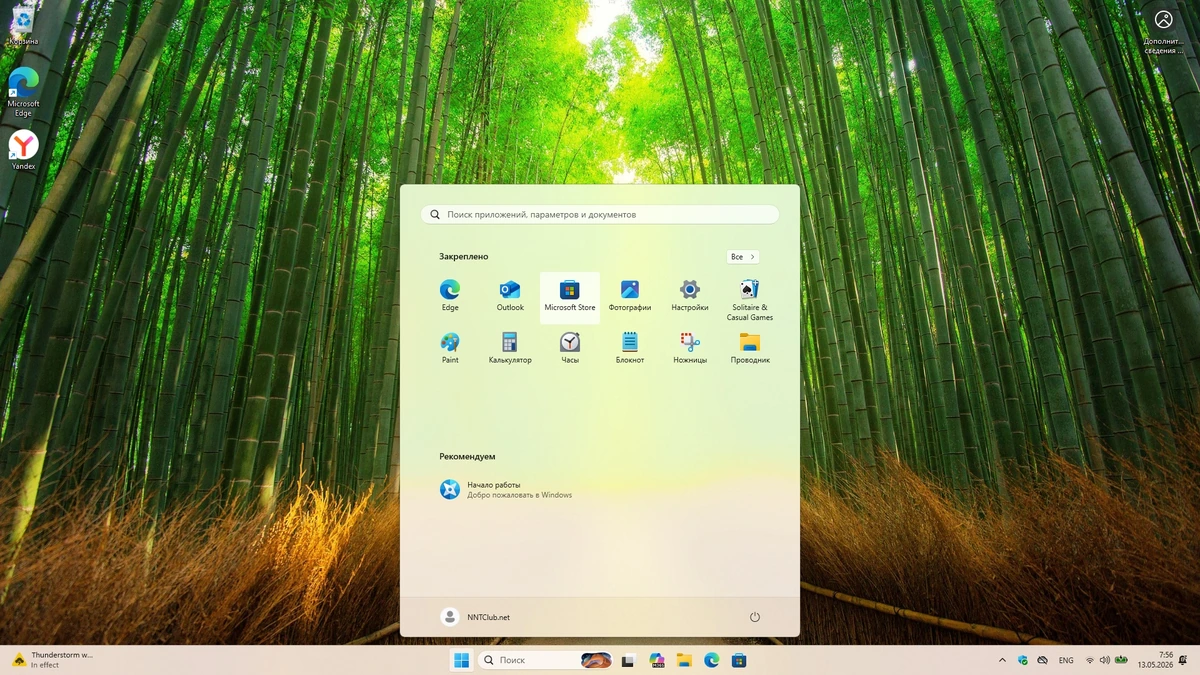Viewport: 1200px width, 675px height.
Task: Click the Закреплено section heading
Action: [x=463, y=257]
